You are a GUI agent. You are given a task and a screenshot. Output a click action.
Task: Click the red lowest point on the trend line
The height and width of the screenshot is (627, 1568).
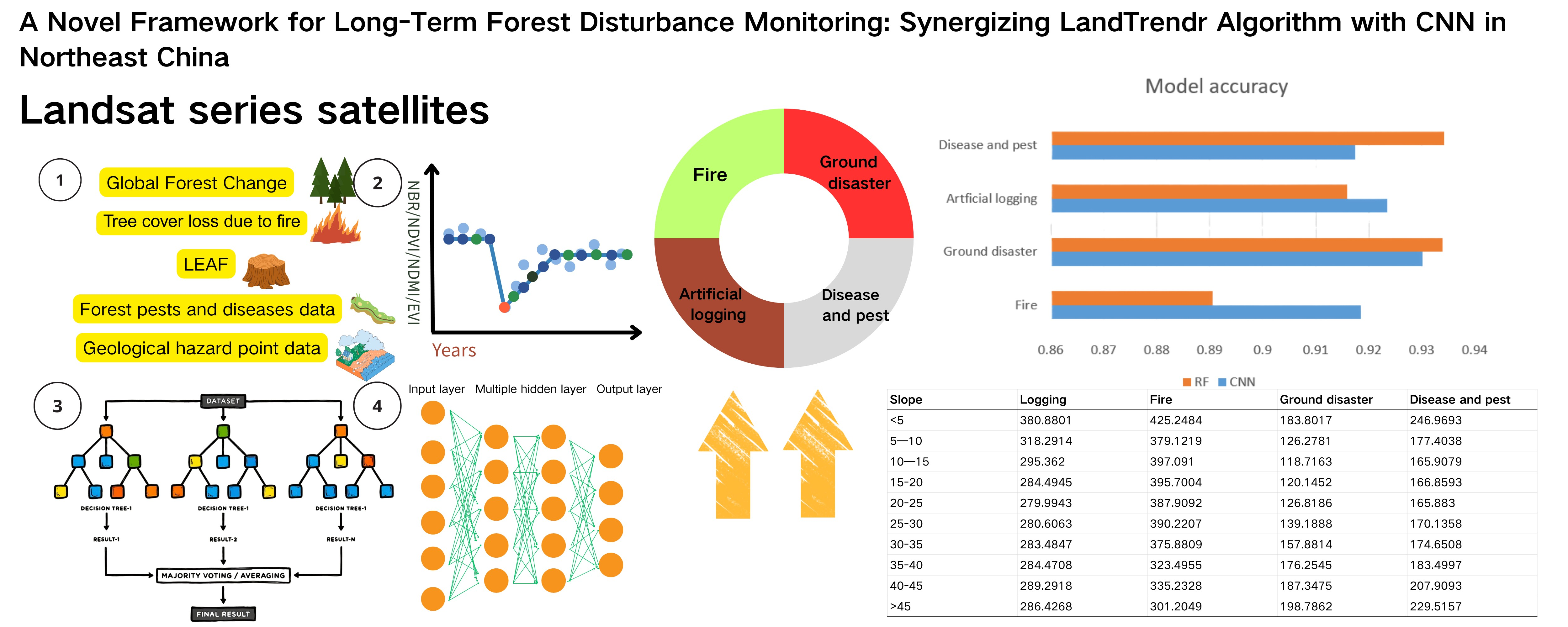[x=504, y=308]
